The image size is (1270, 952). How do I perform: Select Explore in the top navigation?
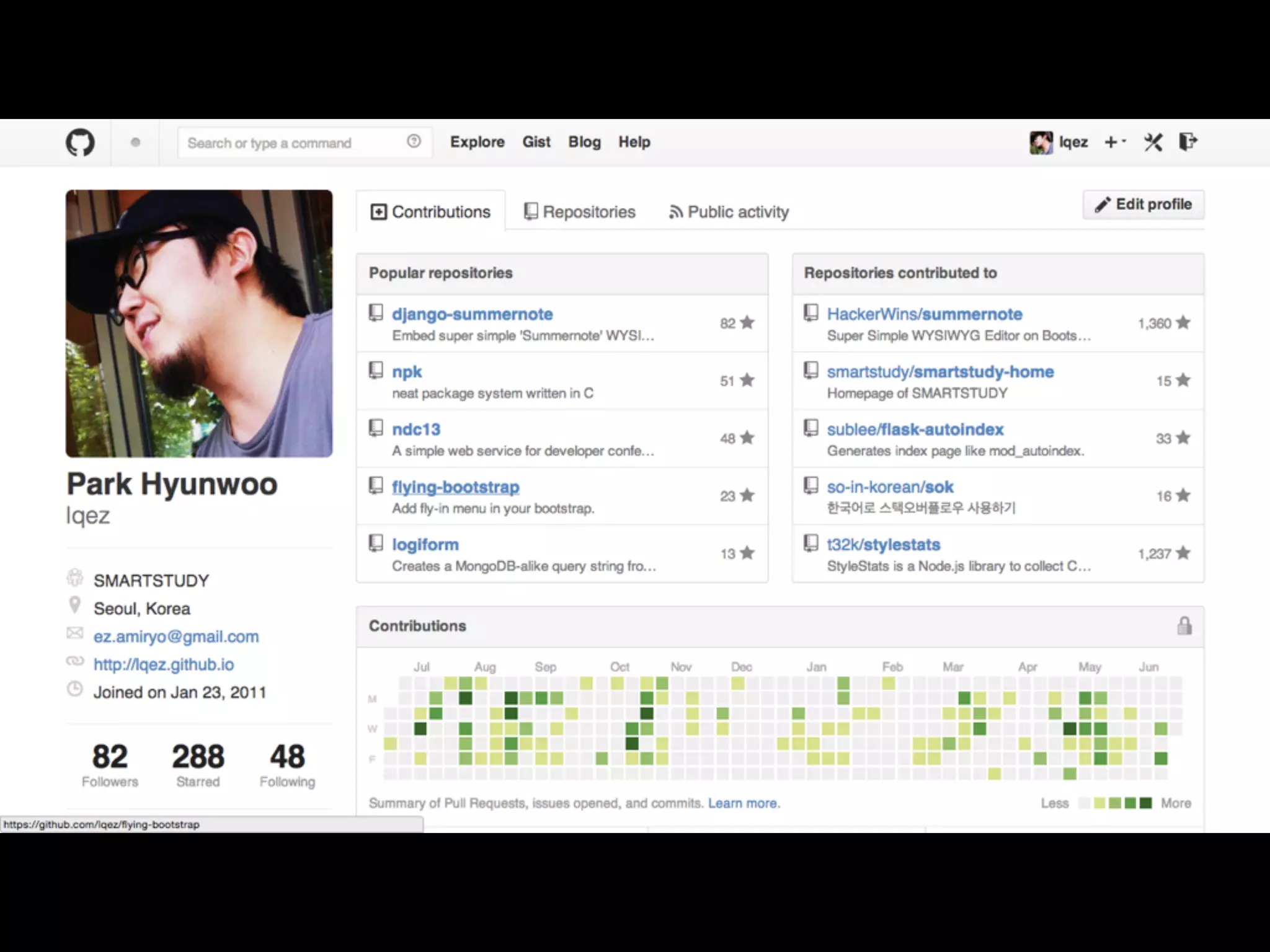(x=477, y=142)
